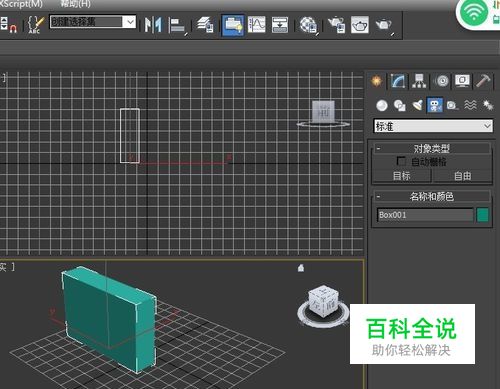
Task: Open Edit Named Selection Sets (ABC braces icon)
Action: click(35, 25)
